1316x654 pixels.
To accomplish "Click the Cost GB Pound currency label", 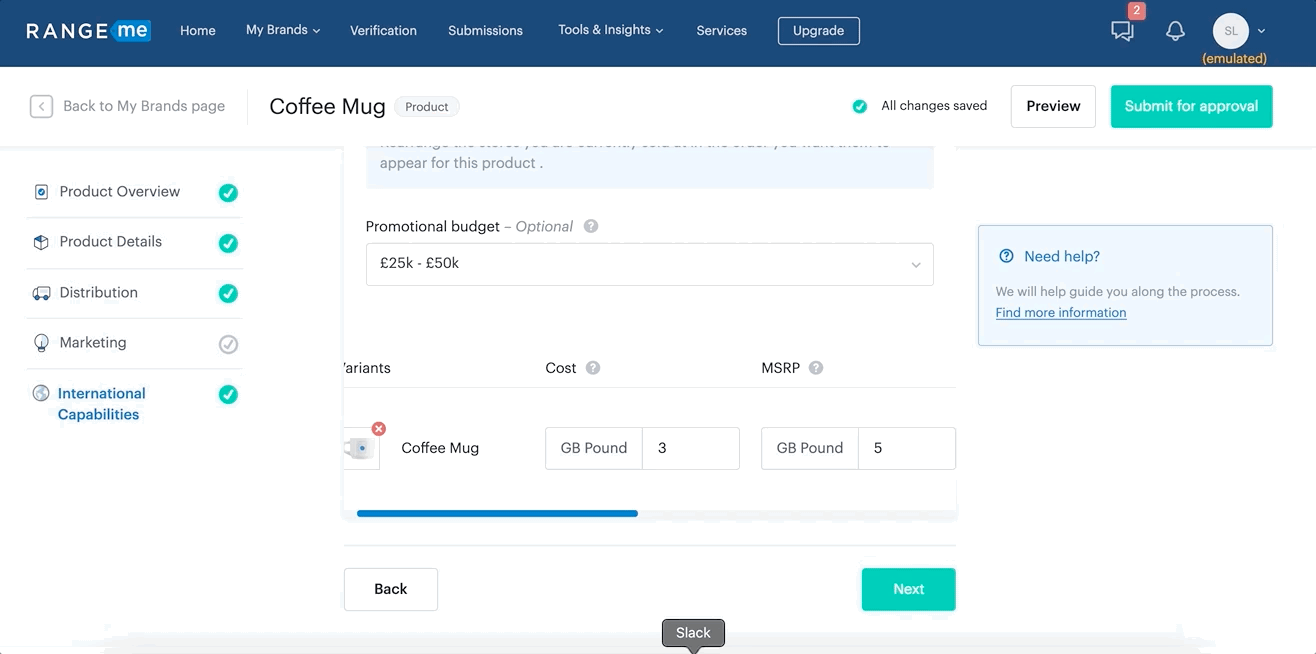I will [x=594, y=448].
